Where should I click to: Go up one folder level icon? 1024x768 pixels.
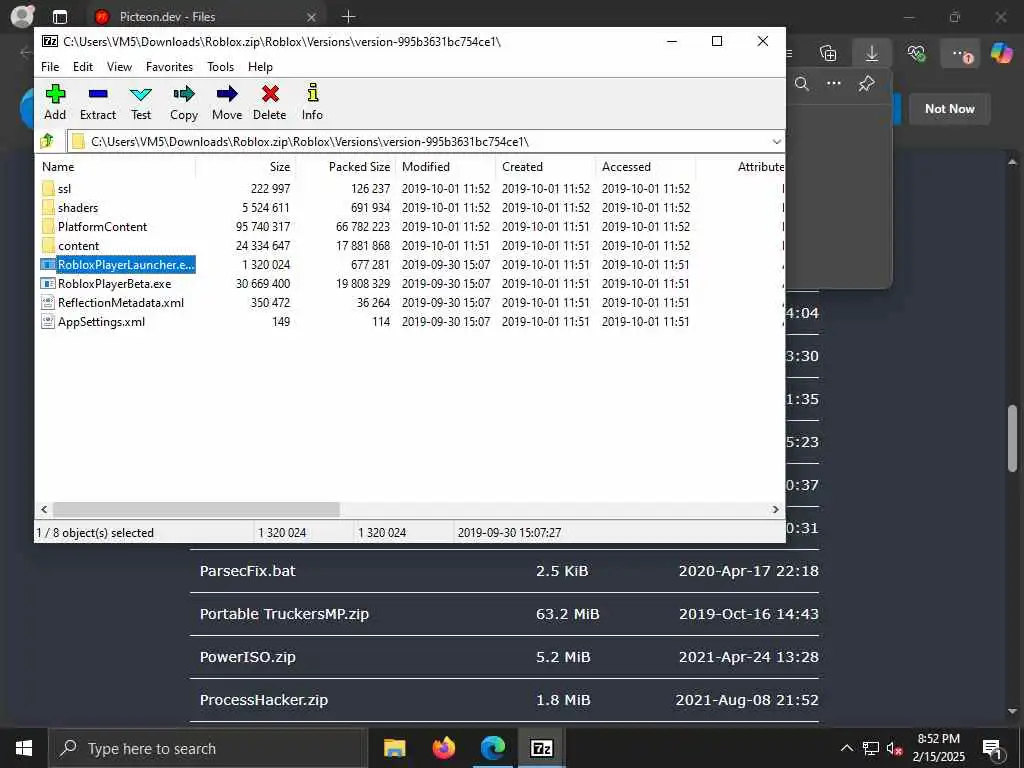47,141
